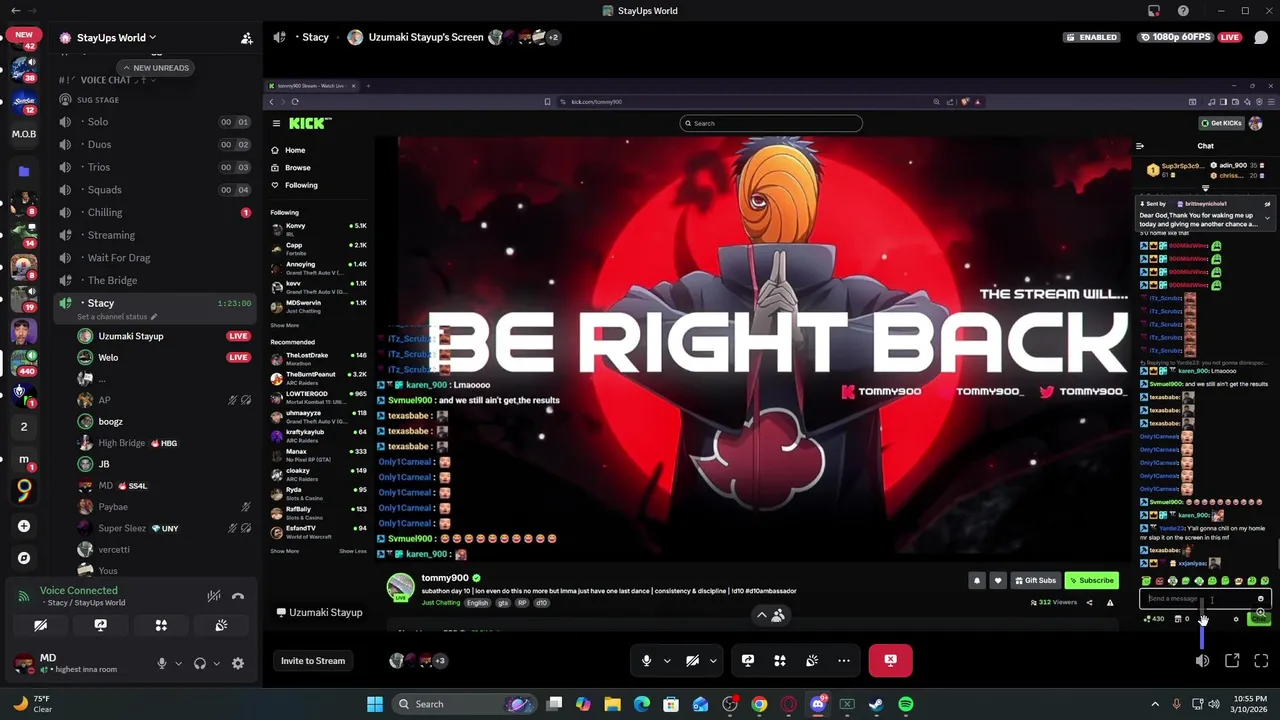Toggle deafen headphones in user panel
Image resolution: width=1280 pixels, height=720 pixels.
[x=200, y=663]
